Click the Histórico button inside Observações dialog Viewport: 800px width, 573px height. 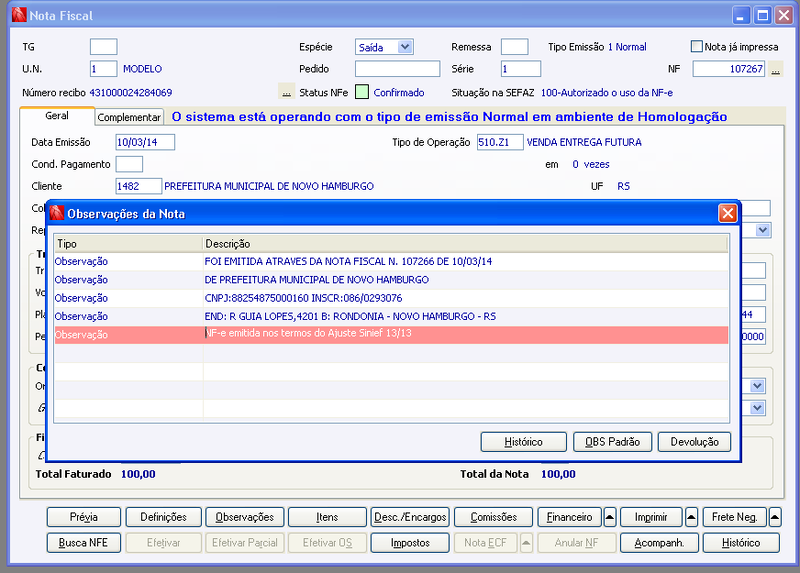(523, 442)
